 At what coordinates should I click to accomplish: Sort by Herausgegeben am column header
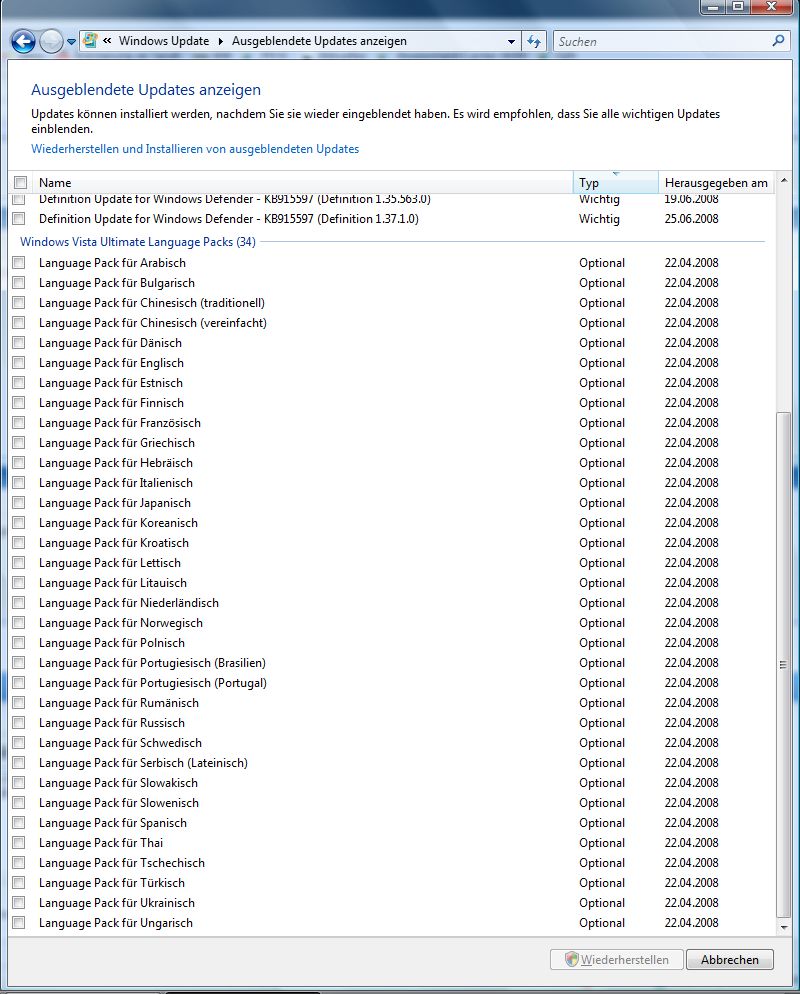pos(716,183)
